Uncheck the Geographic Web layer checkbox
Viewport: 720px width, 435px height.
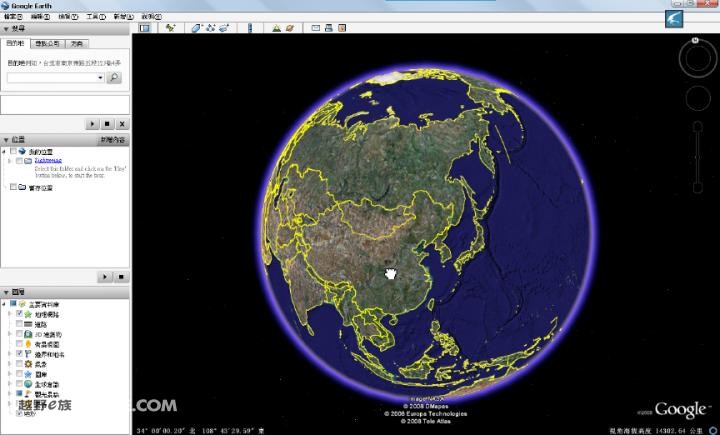point(19,314)
